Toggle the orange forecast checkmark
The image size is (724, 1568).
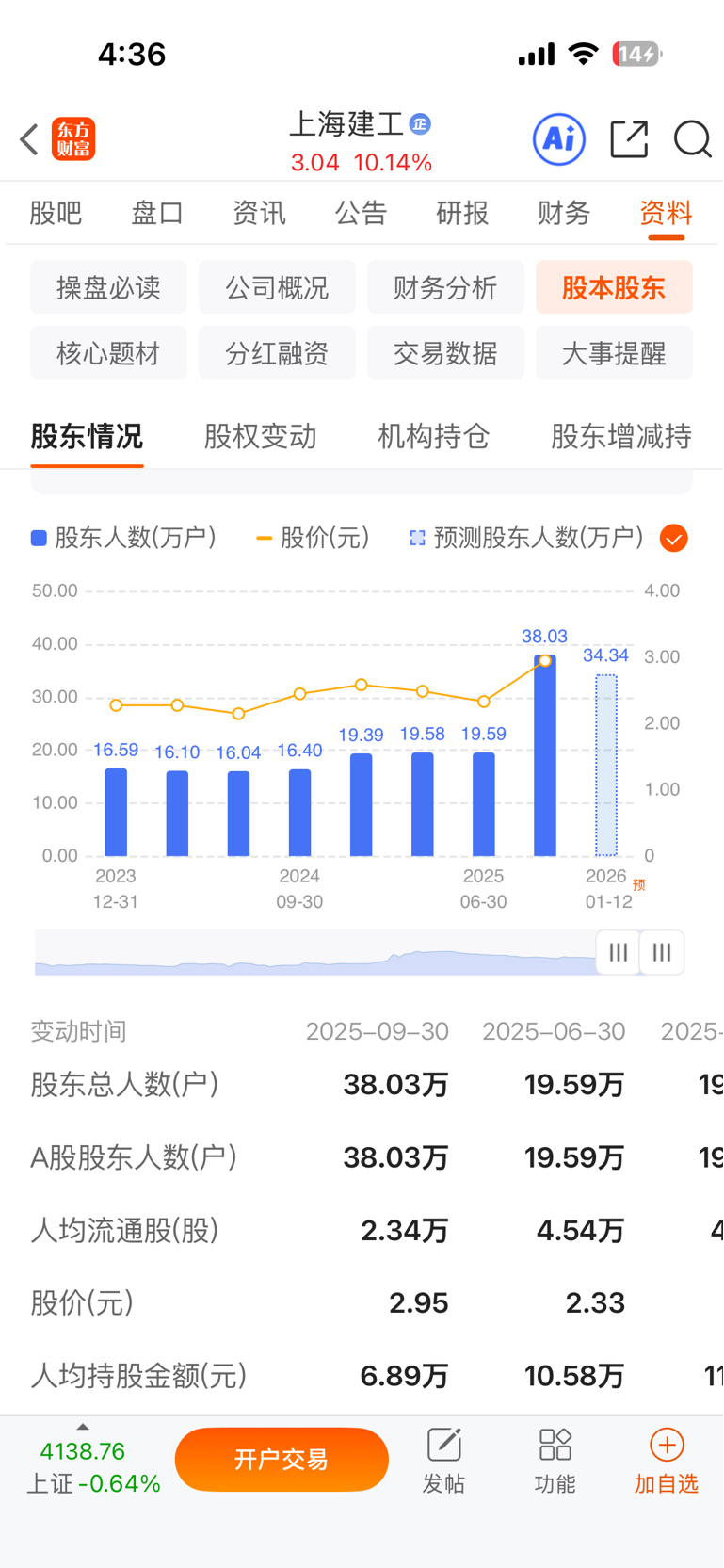[674, 538]
